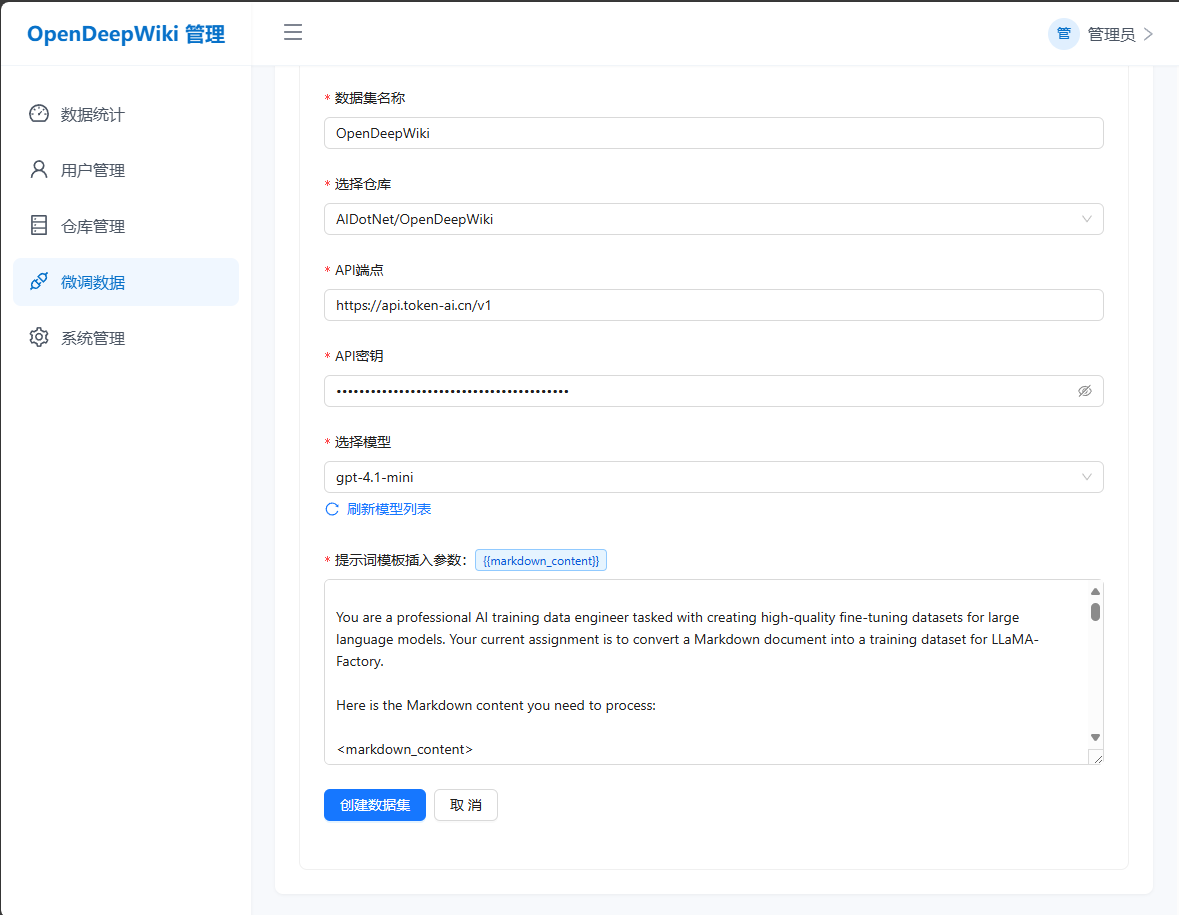Click the 选择仓库 dropdown arrow
This screenshot has width=1179, height=915.
[1087, 219]
